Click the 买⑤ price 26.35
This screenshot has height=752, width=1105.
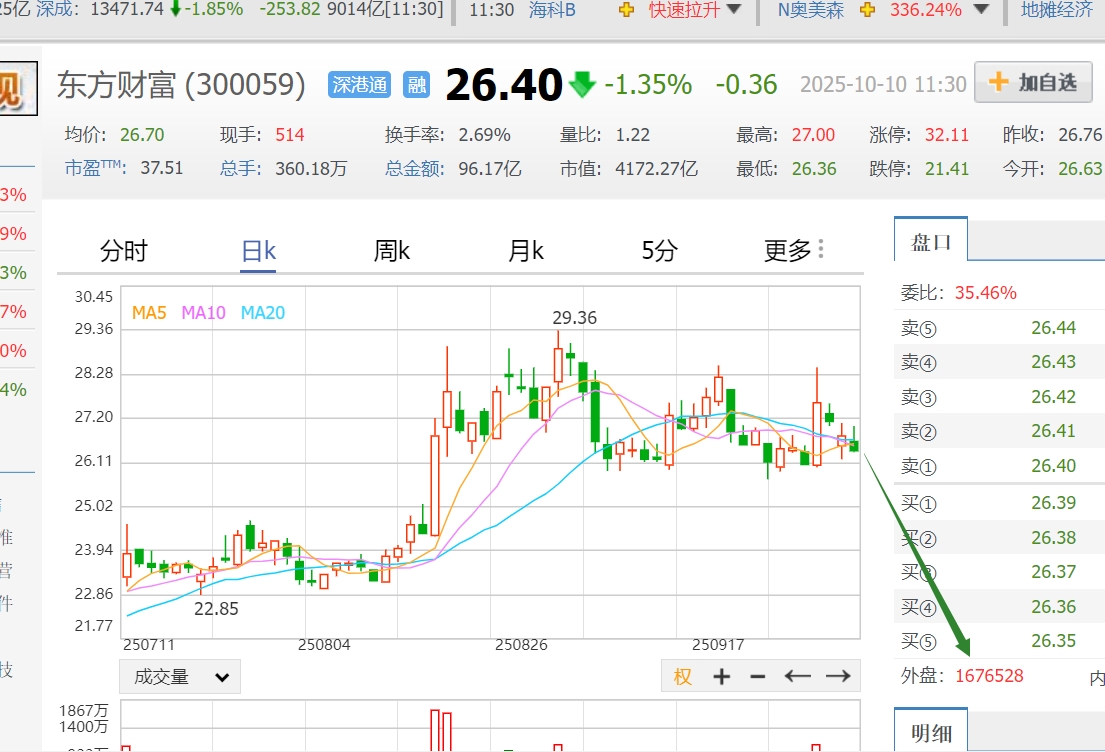coord(1054,641)
